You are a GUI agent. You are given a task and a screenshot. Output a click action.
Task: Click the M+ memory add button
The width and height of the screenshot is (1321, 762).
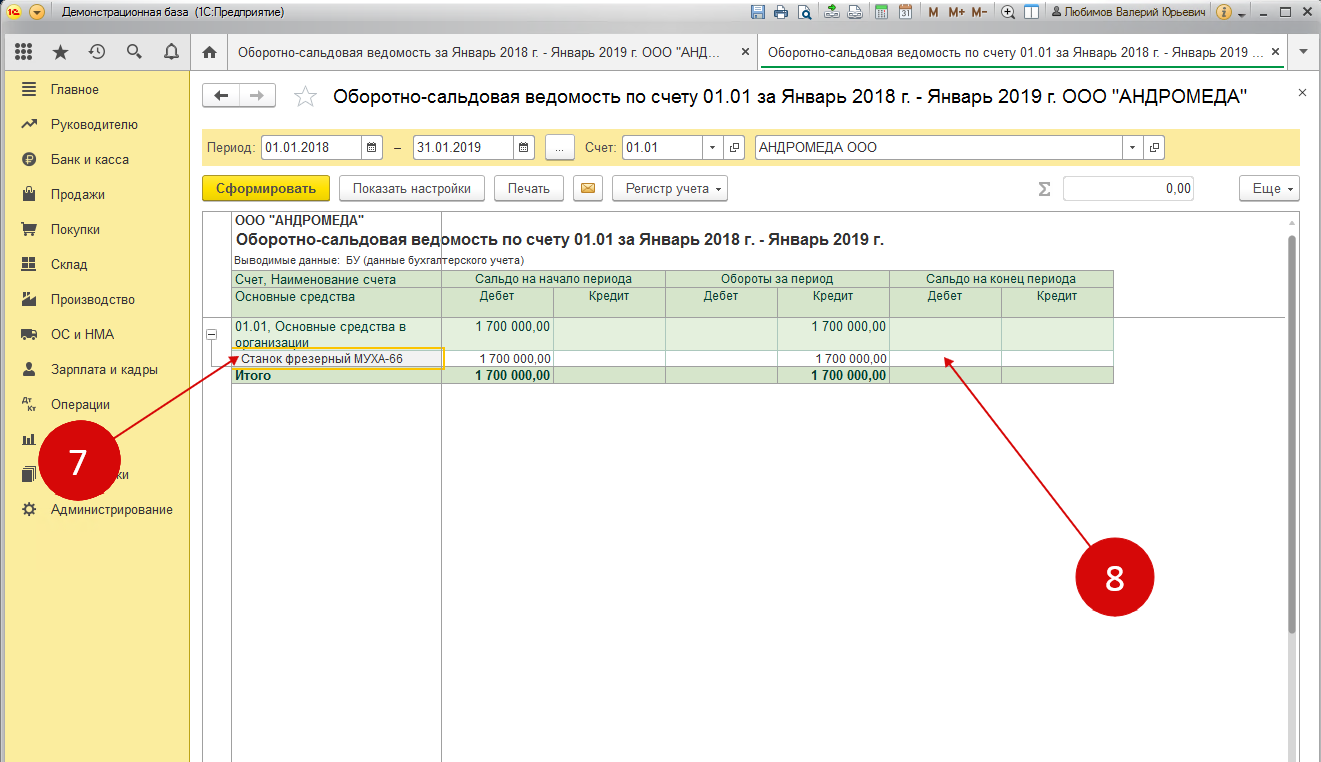[956, 13]
